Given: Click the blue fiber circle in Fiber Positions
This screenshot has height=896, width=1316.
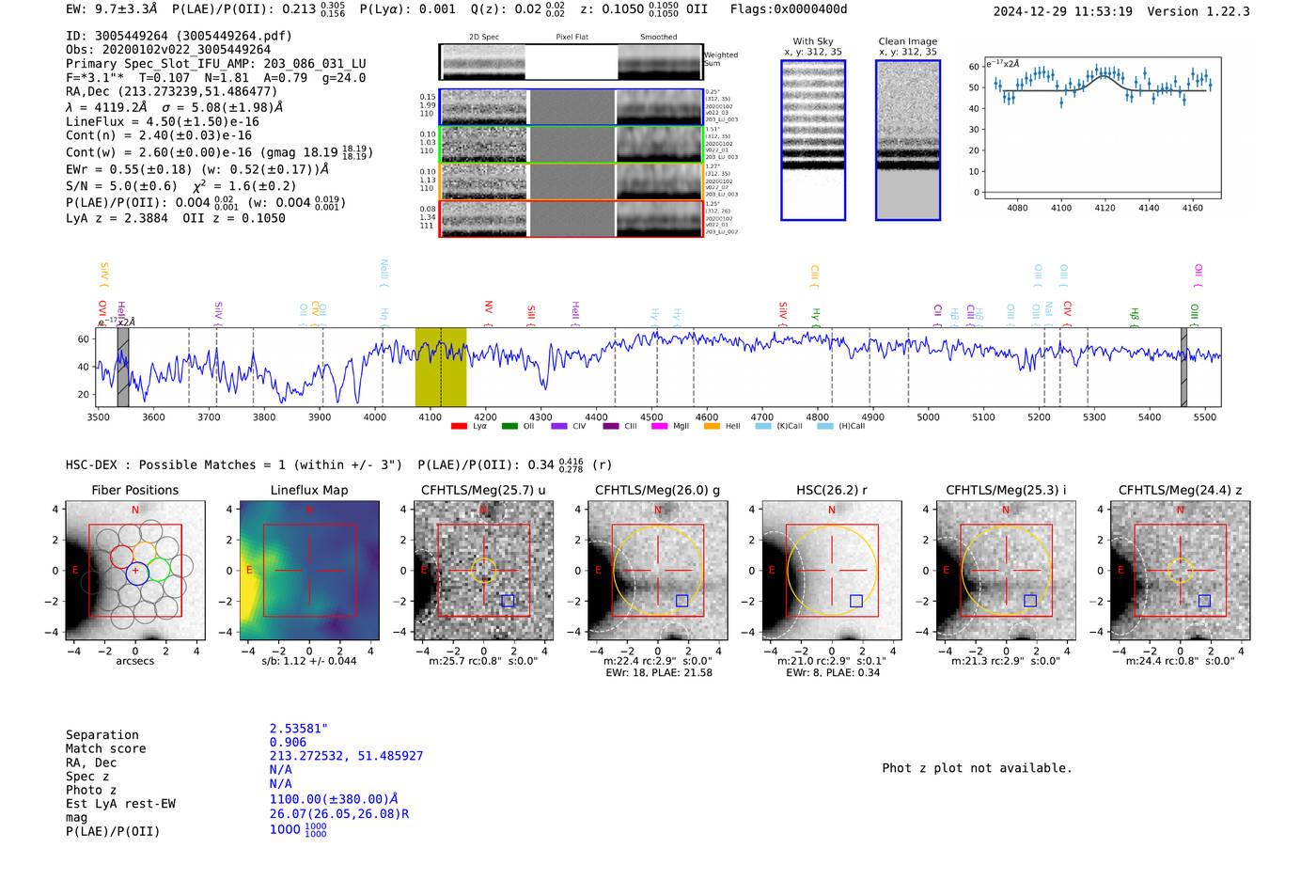Looking at the screenshot, I should 136,573.
